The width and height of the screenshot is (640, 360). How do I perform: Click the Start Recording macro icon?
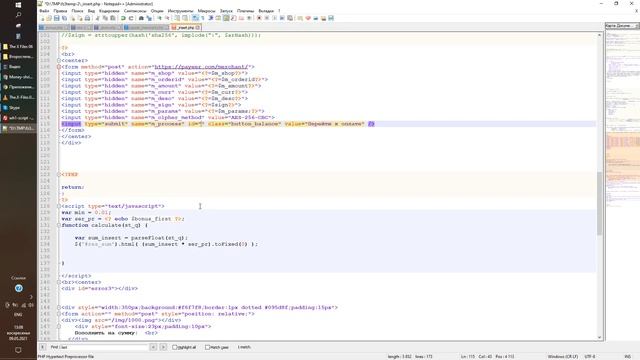(259, 18)
